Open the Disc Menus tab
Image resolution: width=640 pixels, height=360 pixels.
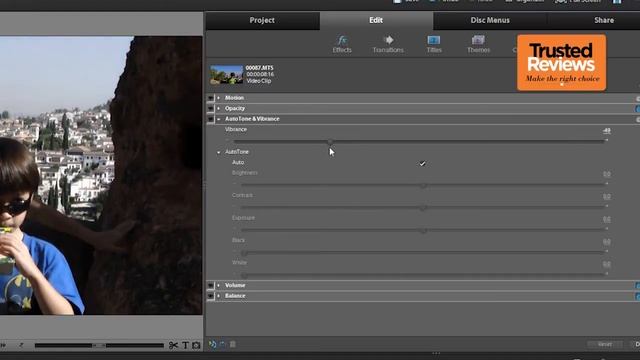point(490,20)
